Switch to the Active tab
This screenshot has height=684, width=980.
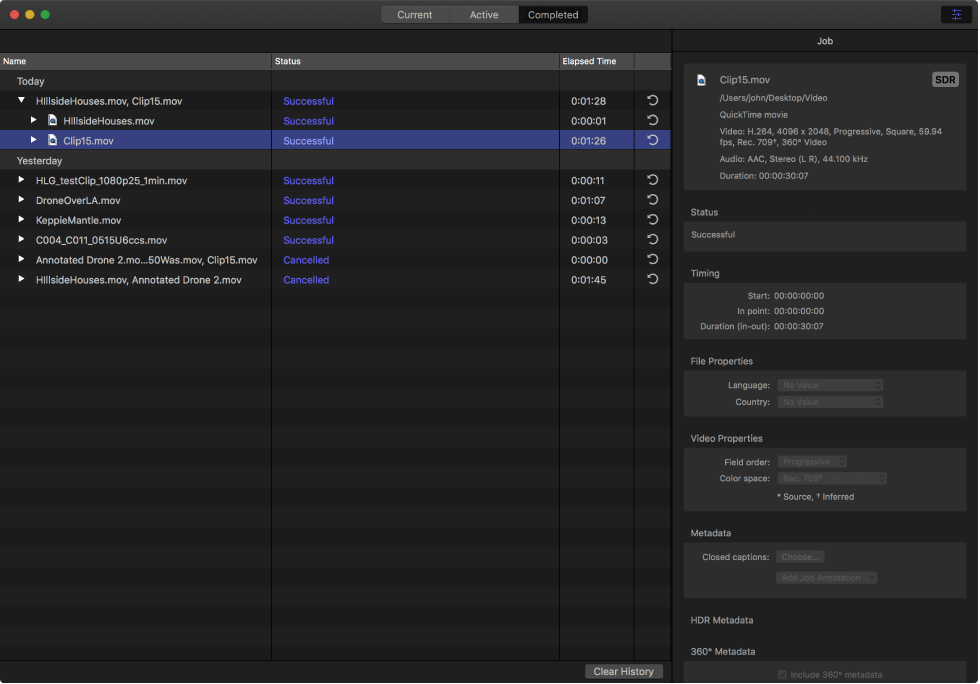coord(484,14)
